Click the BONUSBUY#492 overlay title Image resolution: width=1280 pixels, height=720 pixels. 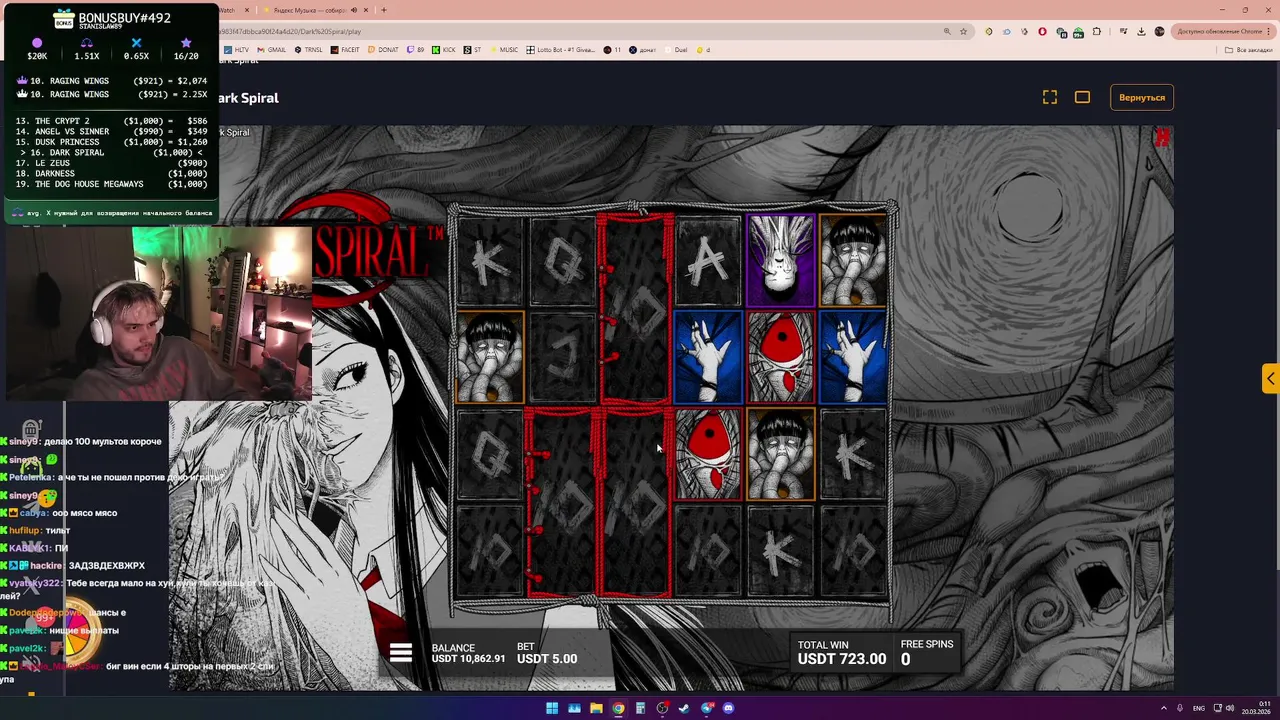coord(125,18)
